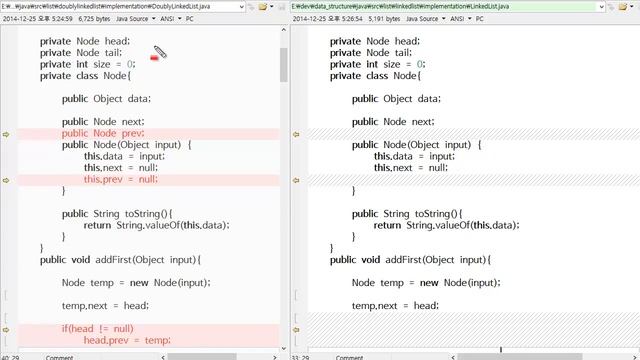
Task: Click right pane diff arrow below 'temp.next = head'
Action: coord(296,329)
